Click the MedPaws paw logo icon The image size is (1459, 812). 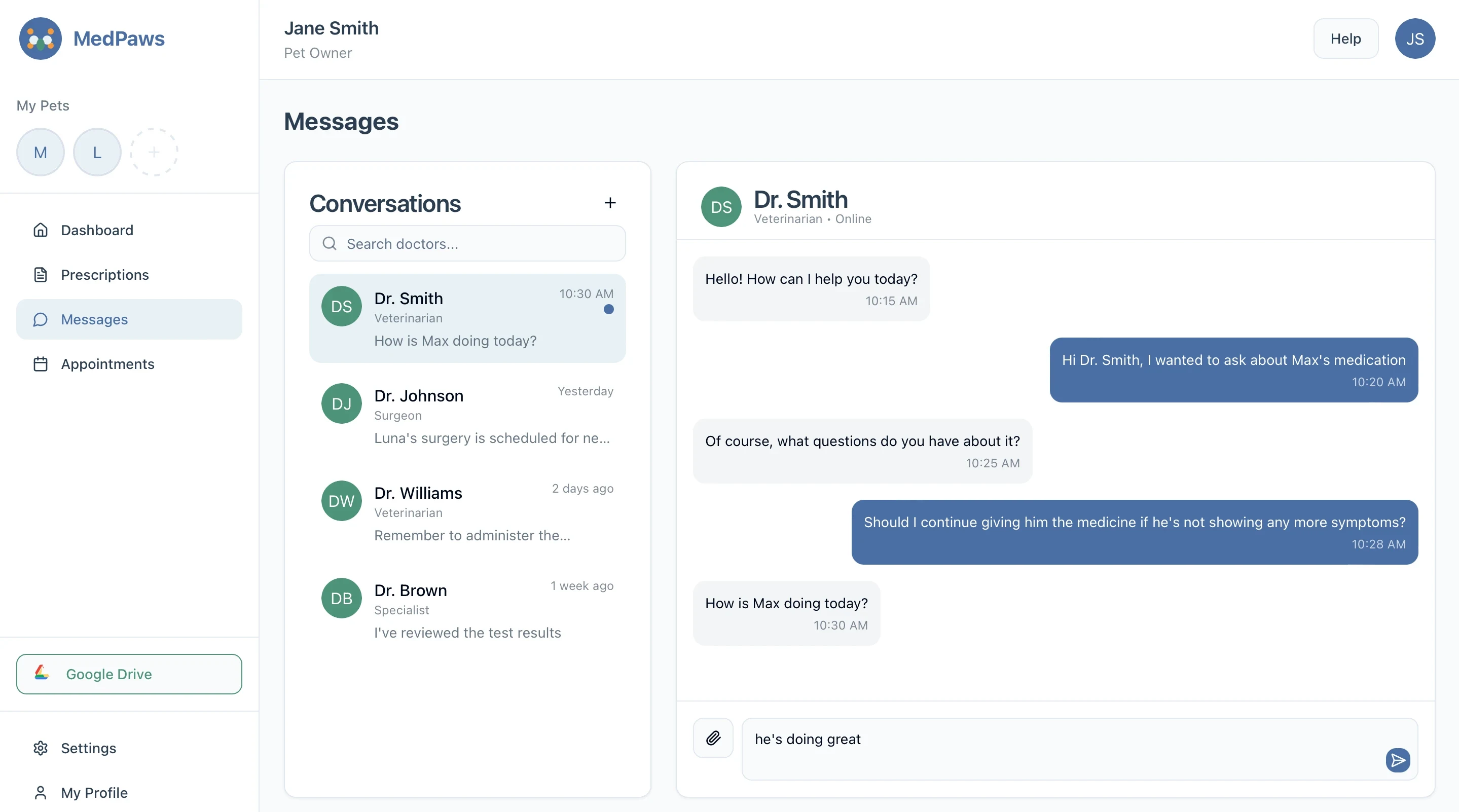(x=40, y=39)
